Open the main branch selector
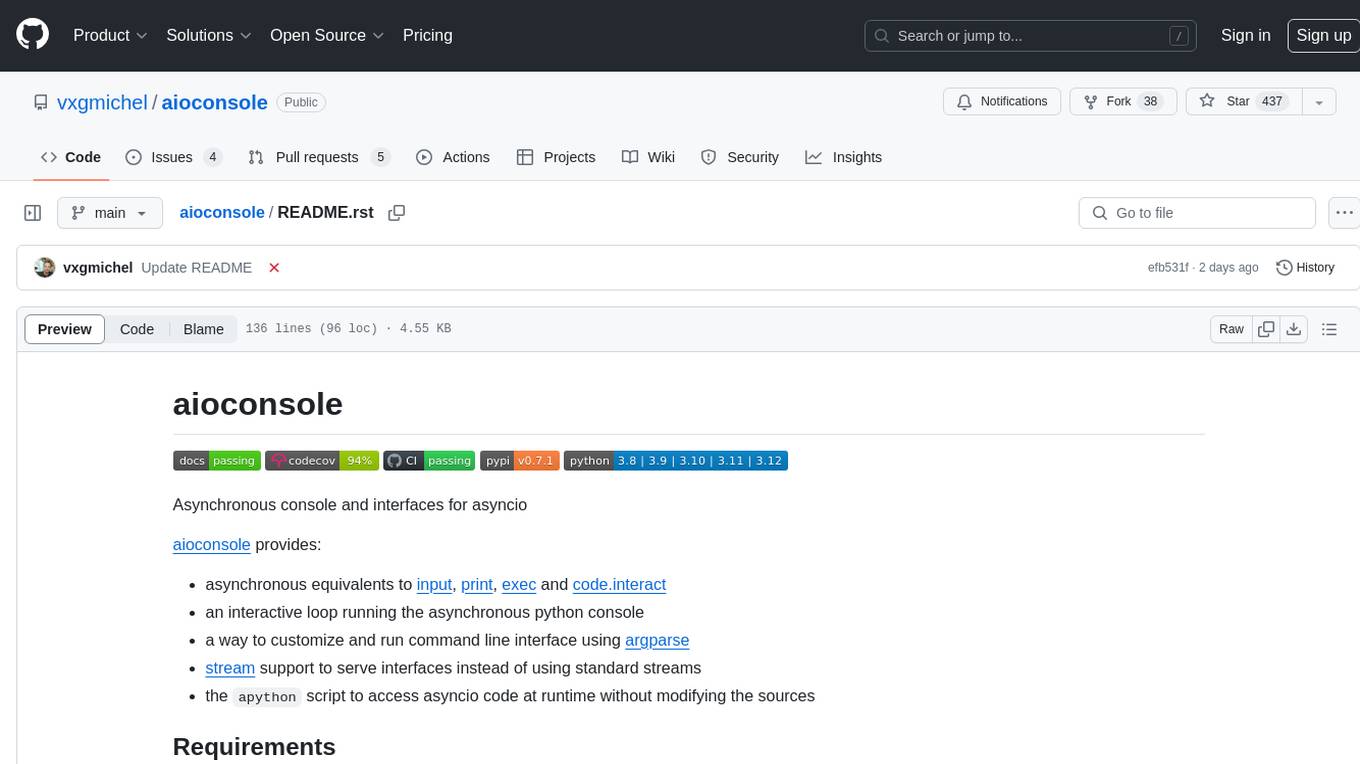This screenshot has height=764, width=1360. point(109,213)
